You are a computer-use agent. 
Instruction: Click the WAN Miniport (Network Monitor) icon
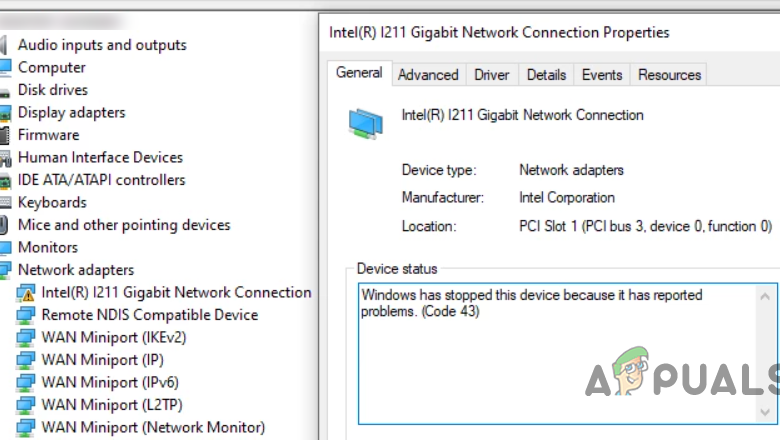tap(25, 428)
